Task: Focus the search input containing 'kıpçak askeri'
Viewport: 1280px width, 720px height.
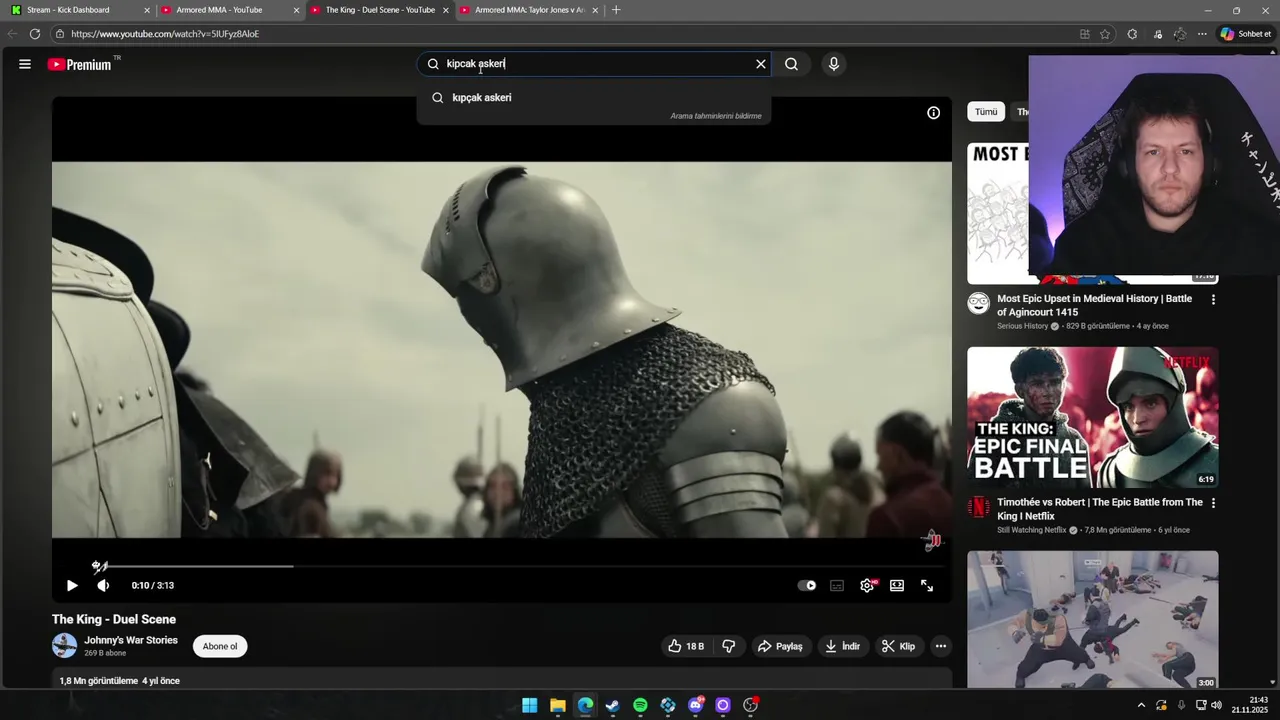Action: click(595, 64)
